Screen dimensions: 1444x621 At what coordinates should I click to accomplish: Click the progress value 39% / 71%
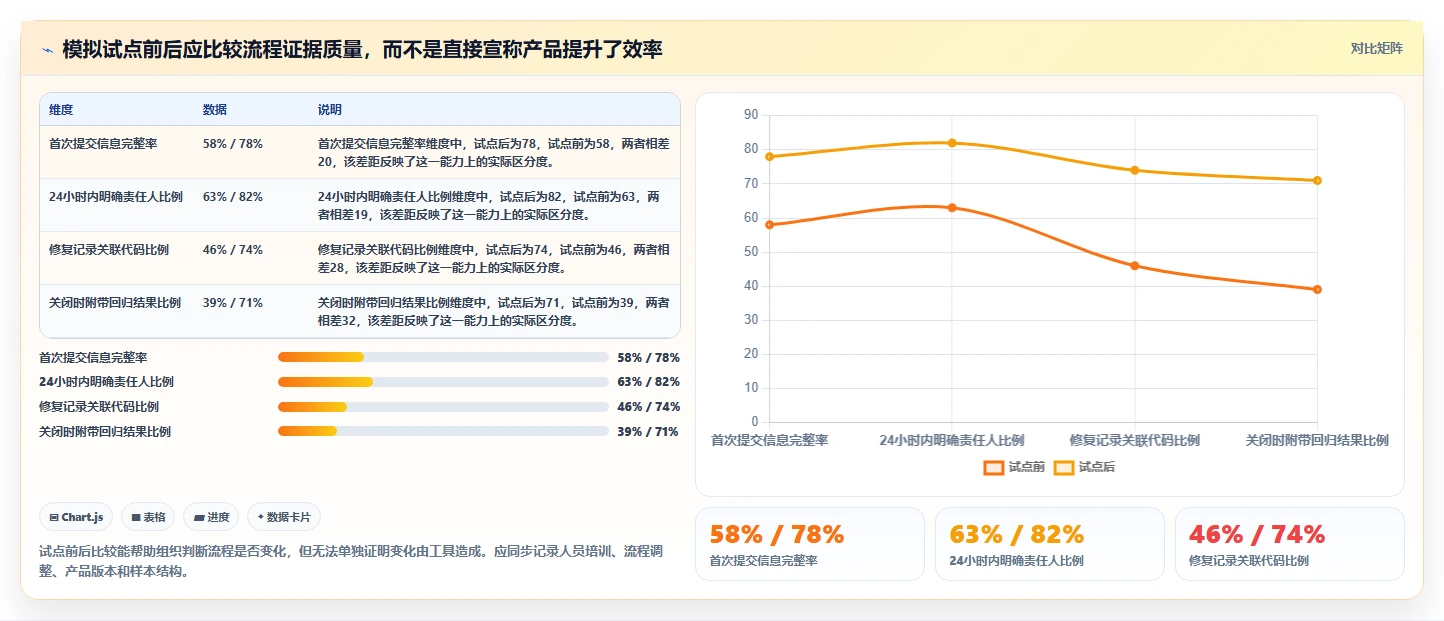(648, 431)
